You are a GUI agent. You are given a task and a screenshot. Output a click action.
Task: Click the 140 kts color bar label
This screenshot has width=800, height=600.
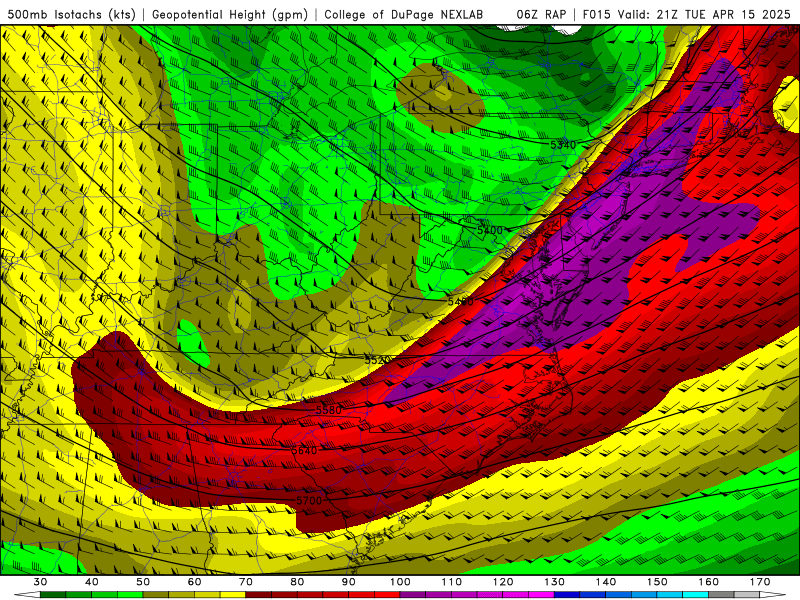point(606,582)
